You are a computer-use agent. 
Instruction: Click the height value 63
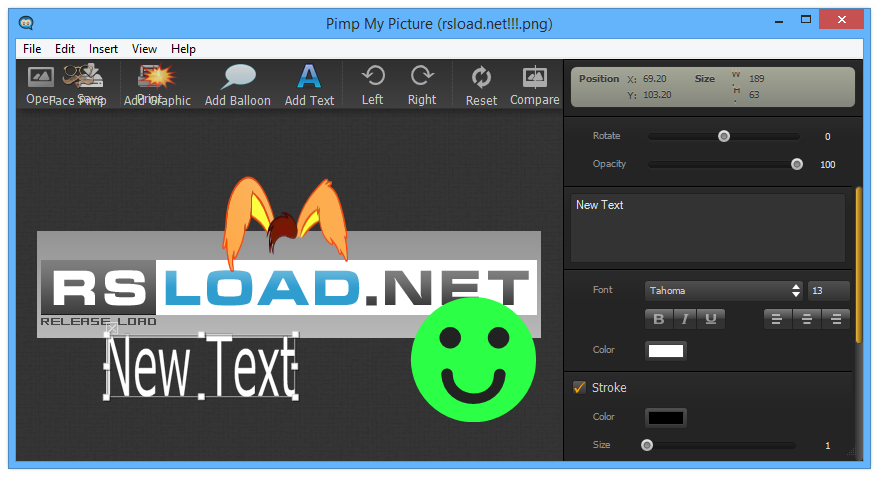click(x=754, y=95)
